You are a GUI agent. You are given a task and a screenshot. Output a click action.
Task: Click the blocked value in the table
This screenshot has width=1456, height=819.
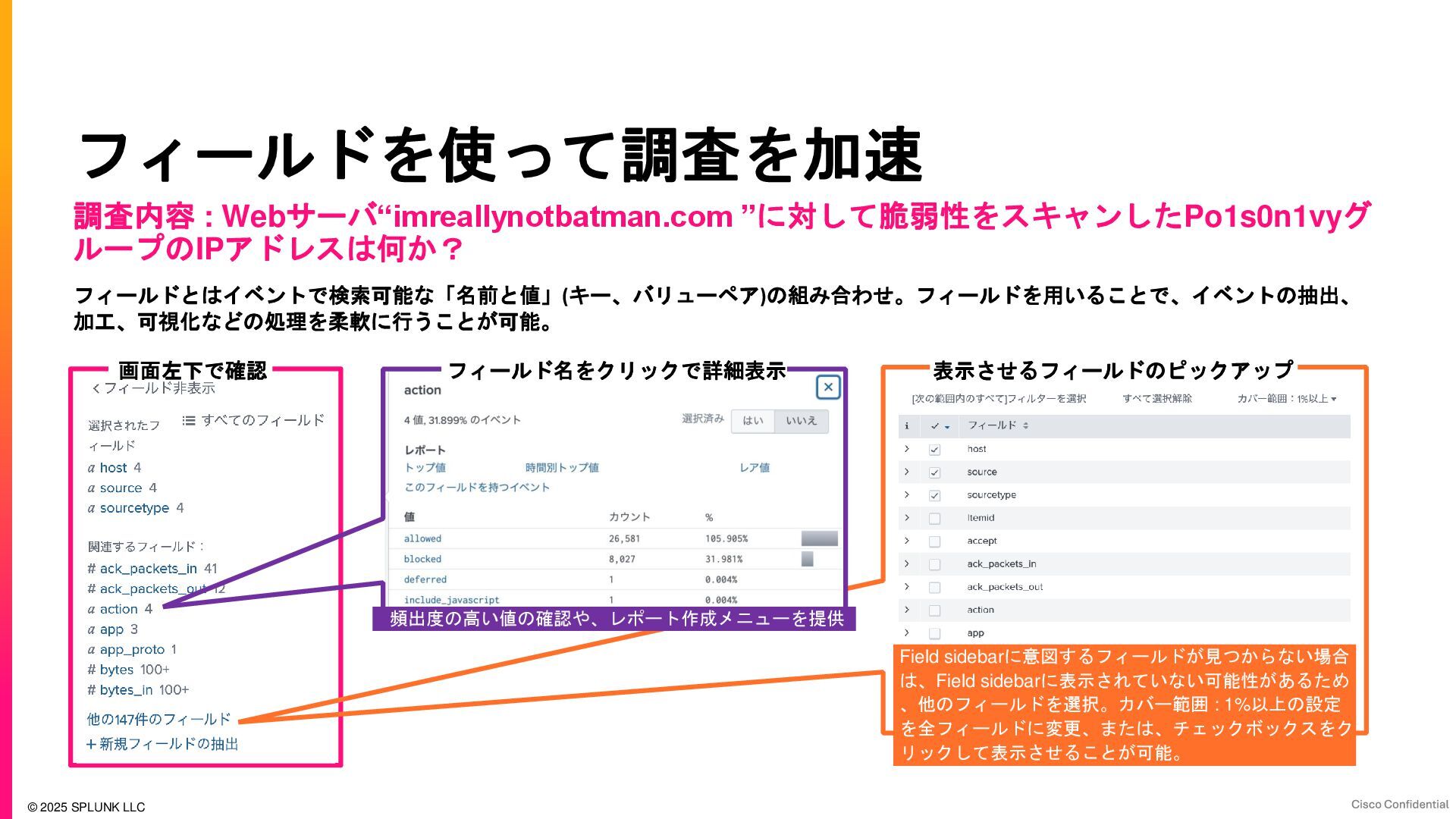(422, 559)
